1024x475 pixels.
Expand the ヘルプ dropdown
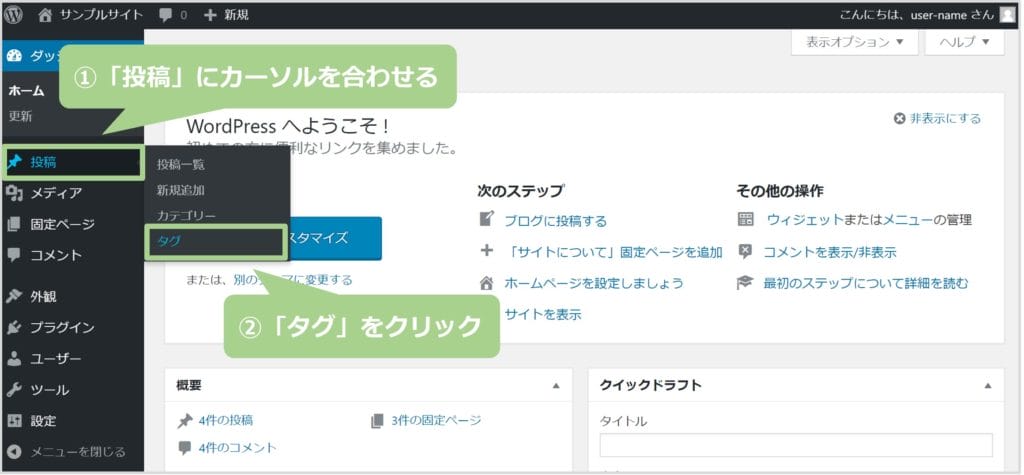point(964,42)
